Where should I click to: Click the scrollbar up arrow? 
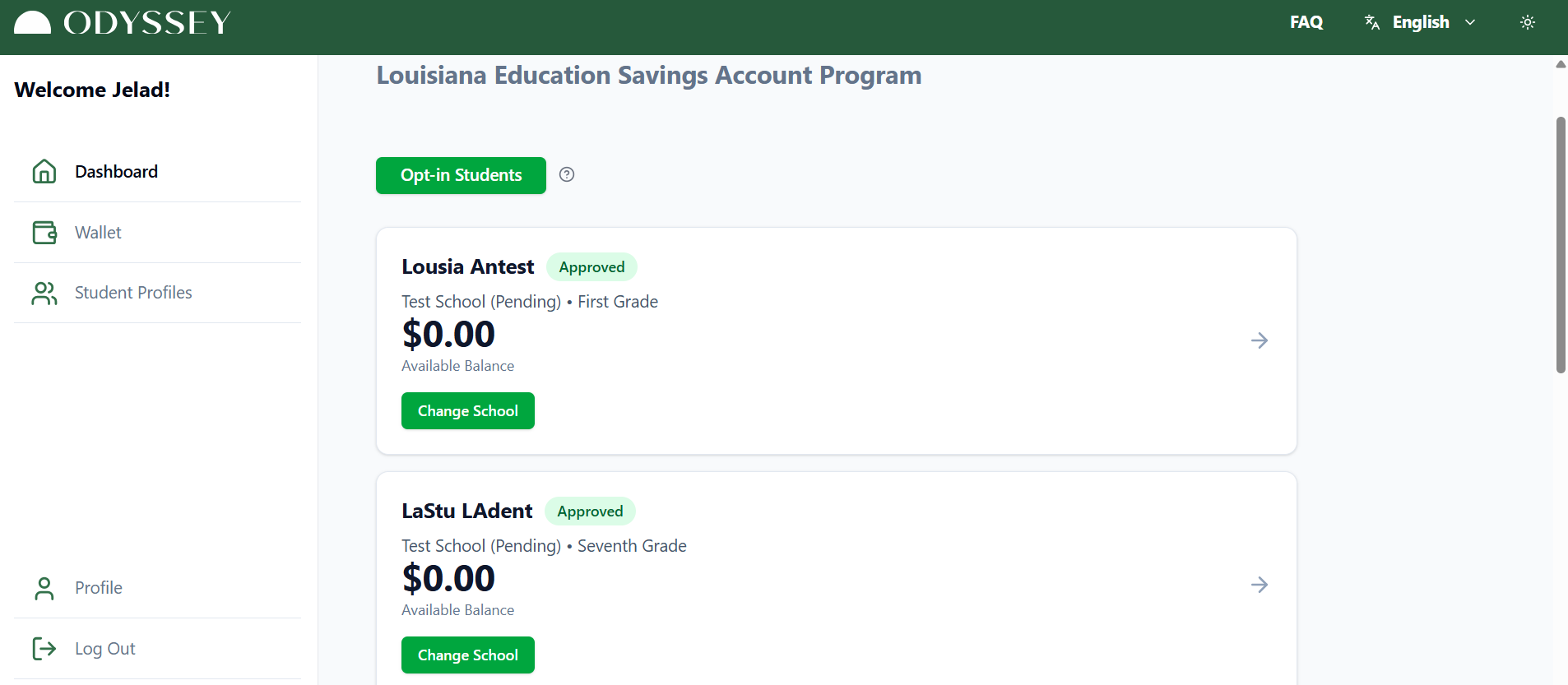point(1561,64)
